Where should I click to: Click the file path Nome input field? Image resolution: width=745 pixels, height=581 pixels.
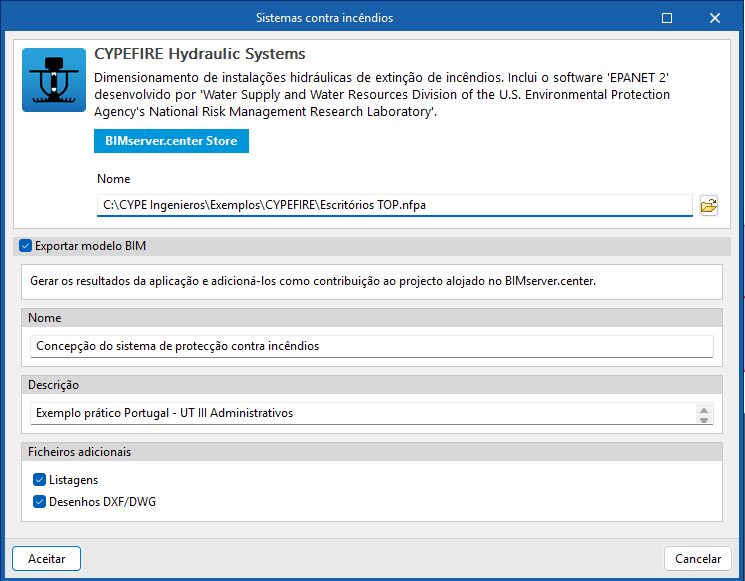(394, 205)
